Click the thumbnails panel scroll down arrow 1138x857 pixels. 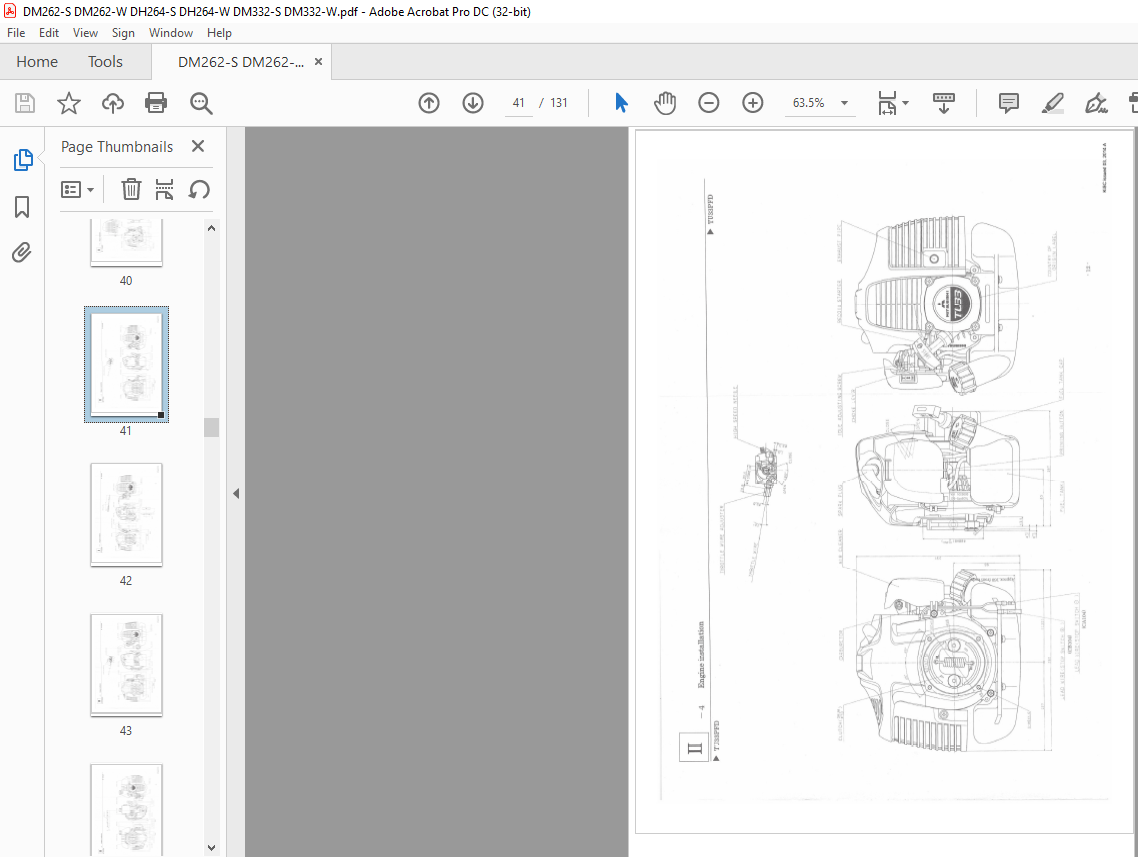point(211,847)
